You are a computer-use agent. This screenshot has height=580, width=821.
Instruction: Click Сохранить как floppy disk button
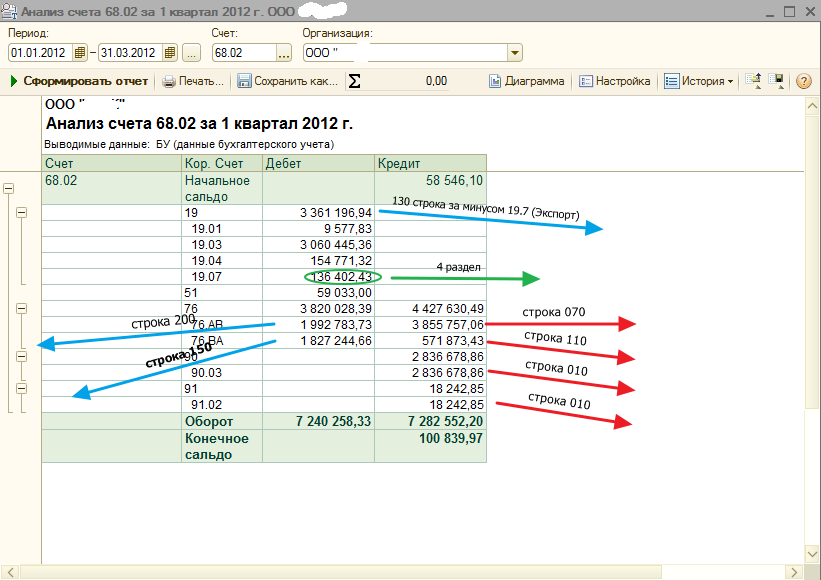pyautogui.click(x=288, y=81)
